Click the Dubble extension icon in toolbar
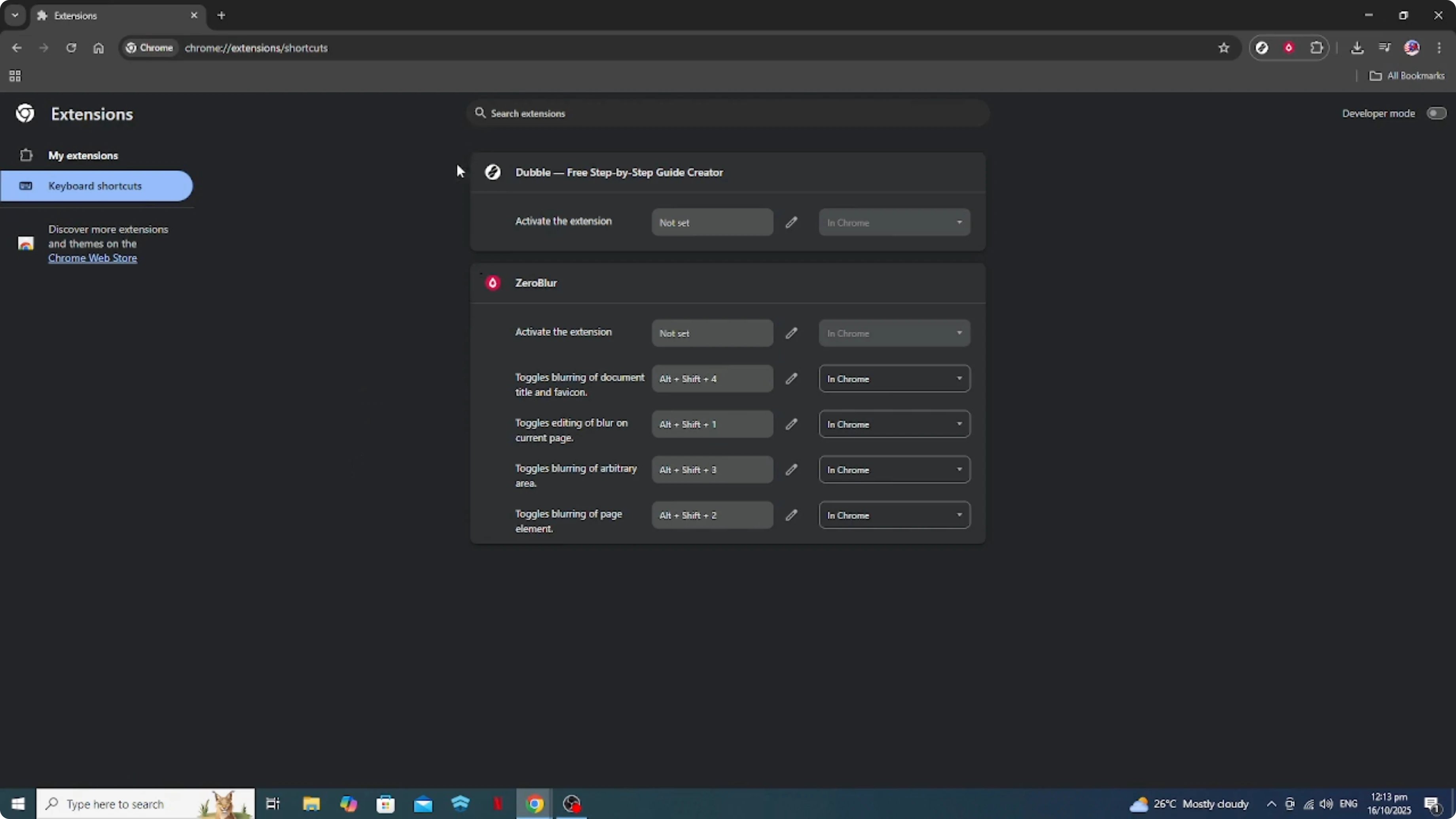 point(1262,47)
